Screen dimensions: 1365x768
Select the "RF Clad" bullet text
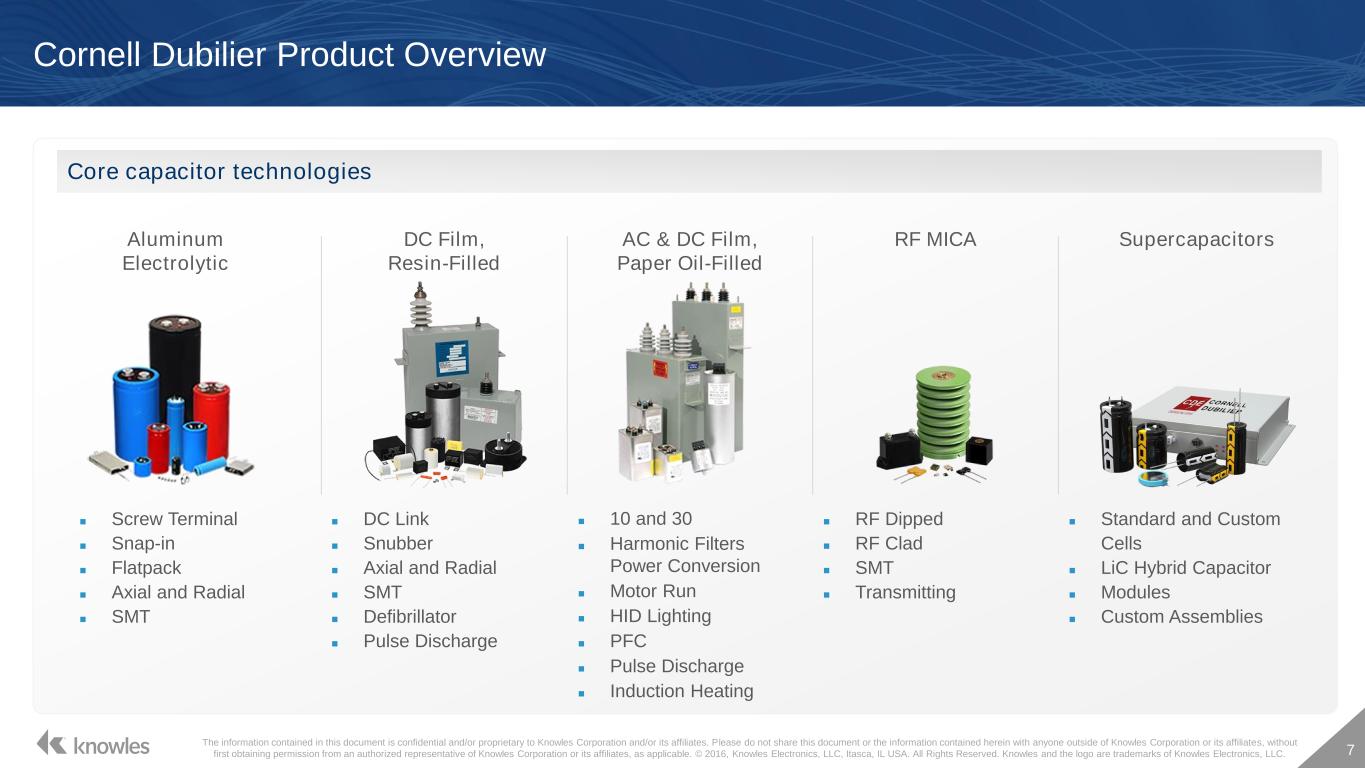click(889, 544)
